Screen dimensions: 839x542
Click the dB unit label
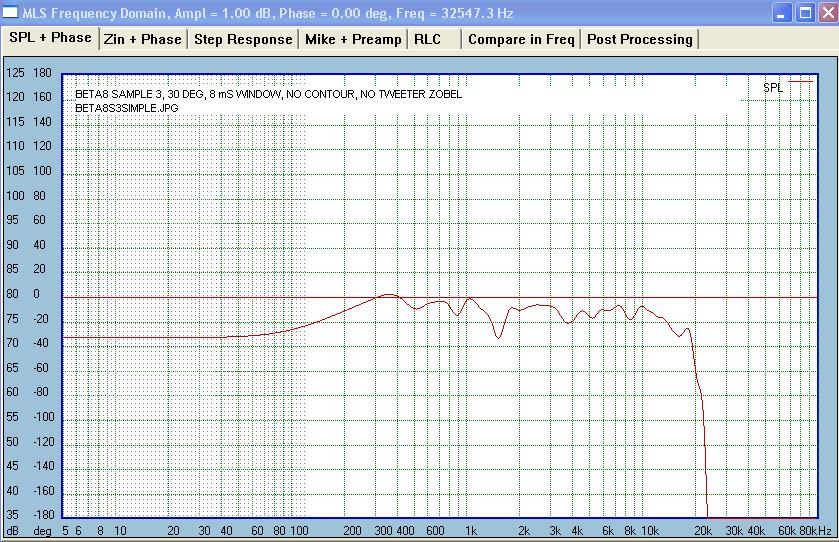[12, 531]
